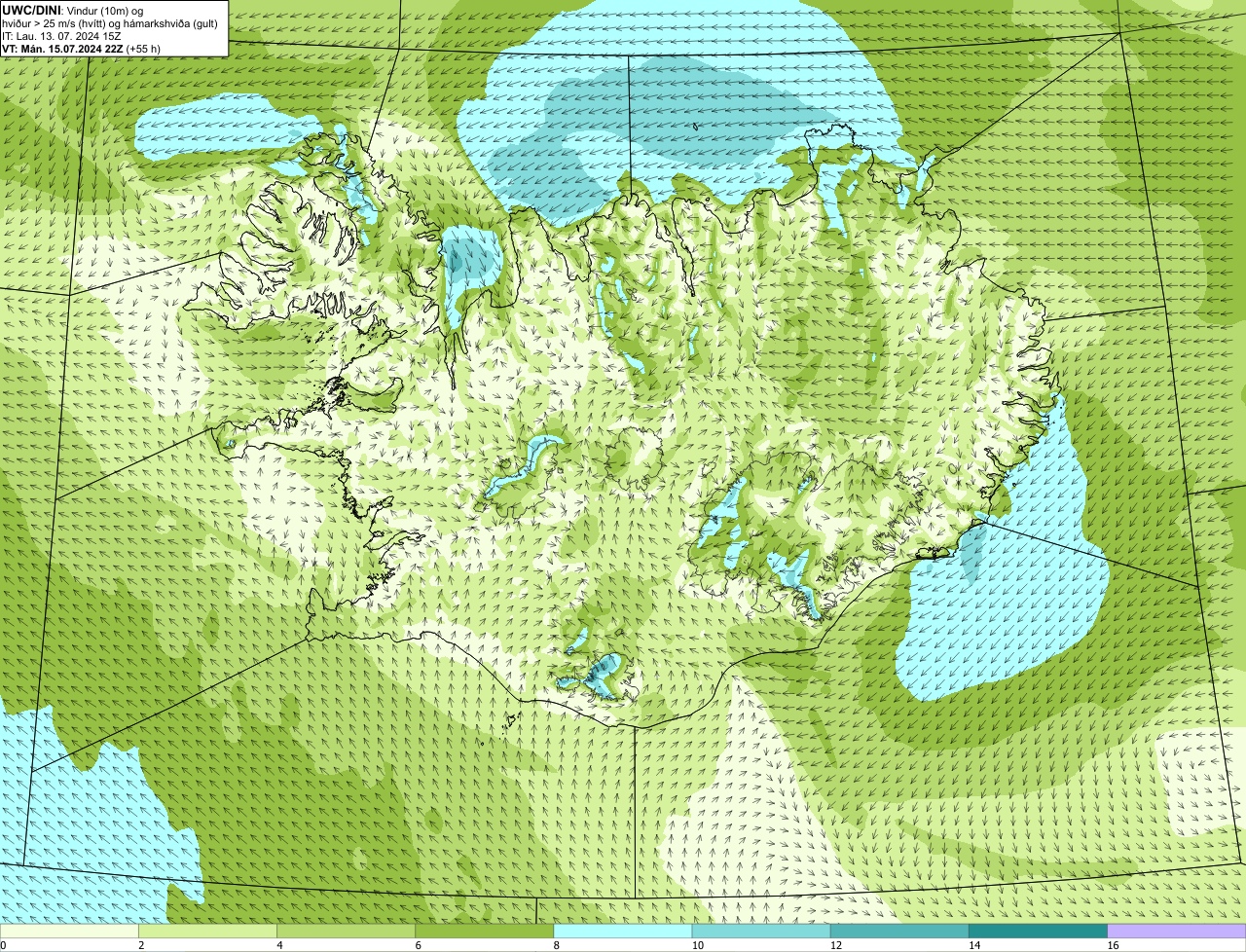Click the legend scale label "6"

pos(418,945)
